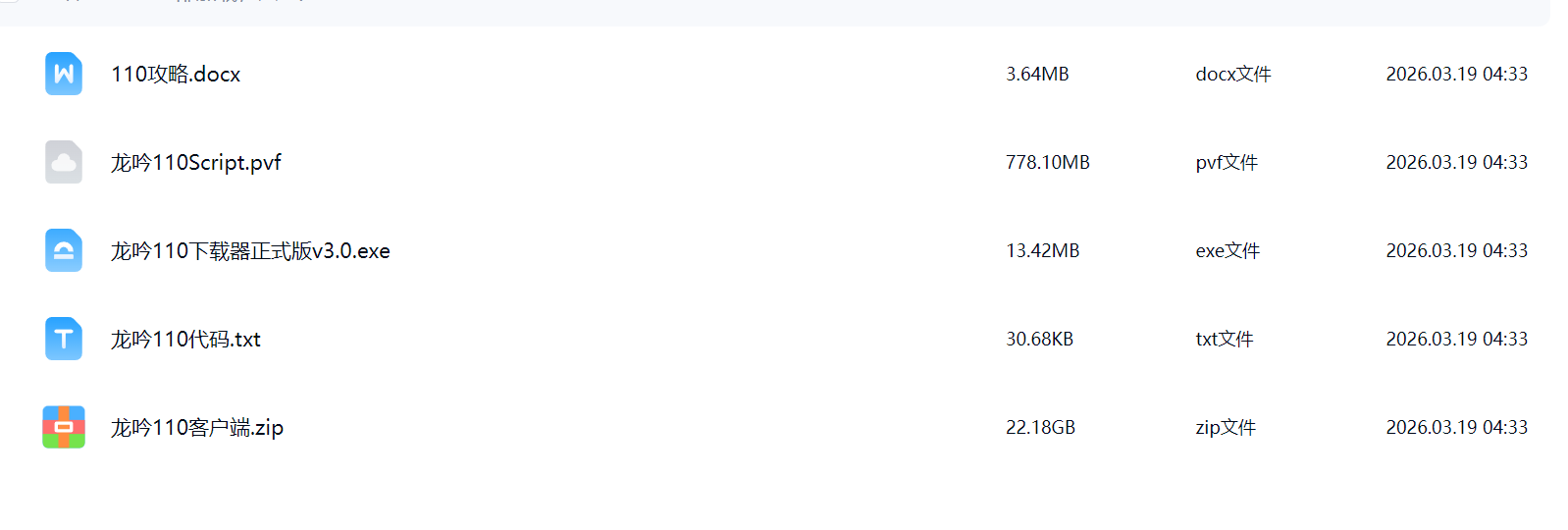The width and height of the screenshot is (1568, 530).
Task: Click the pvf文件 type label
Action: tap(1227, 163)
